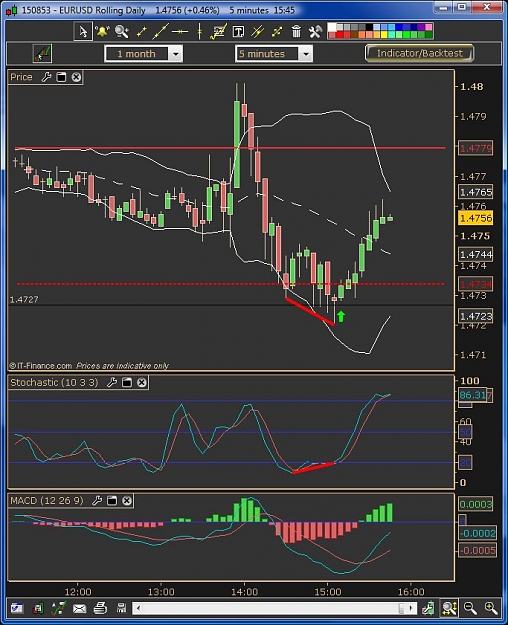
Task: Zoom out with minus magnifier
Action: pyautogui.click(x=470, y=608)
